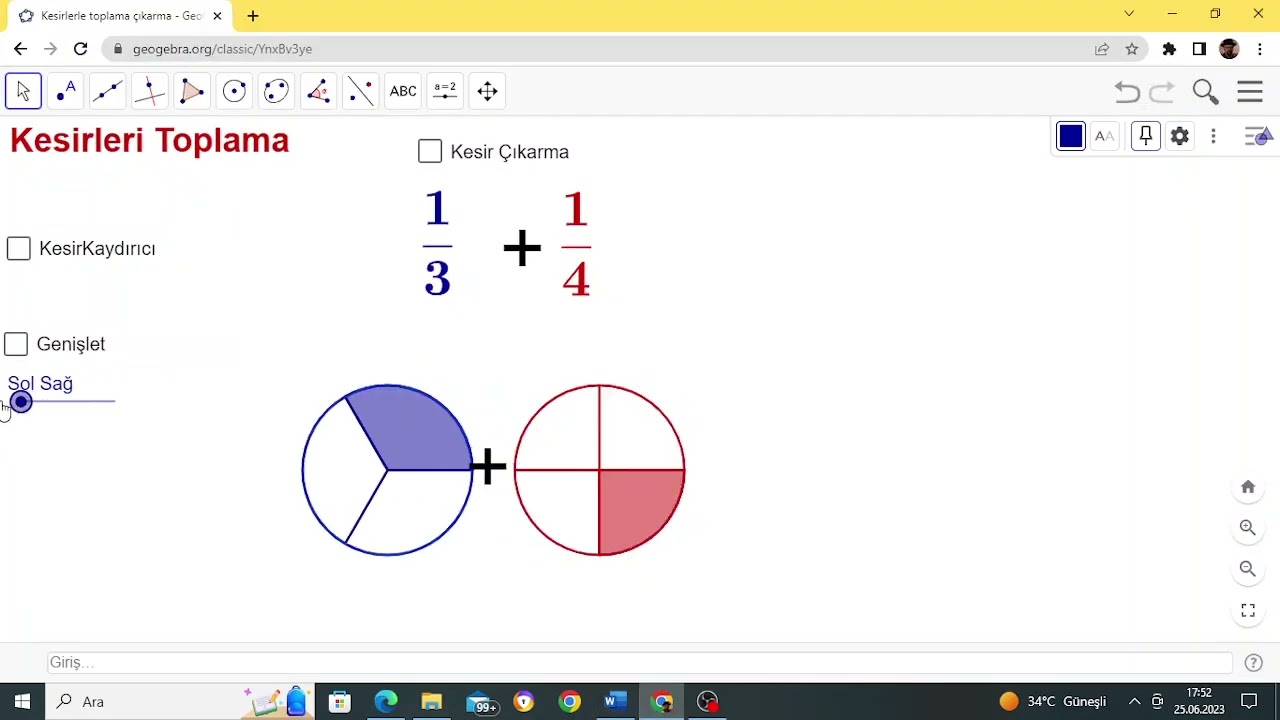Open the GeoGebra hamburger main menu
Image resolution: width=1280 pixels, height=720 pixels.
1250,92
